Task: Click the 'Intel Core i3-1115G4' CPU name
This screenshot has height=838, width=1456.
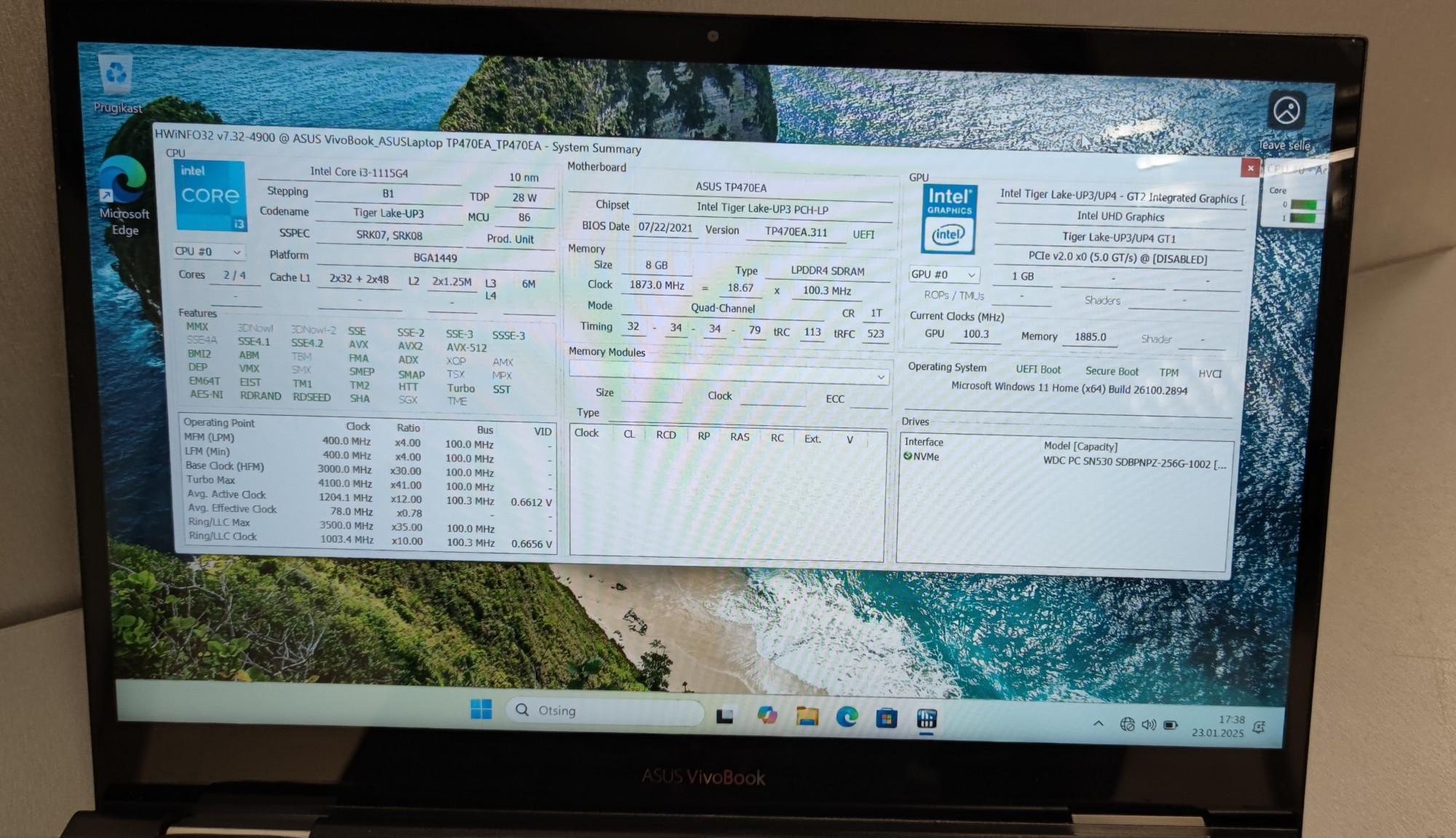Action: click(359, 173)
